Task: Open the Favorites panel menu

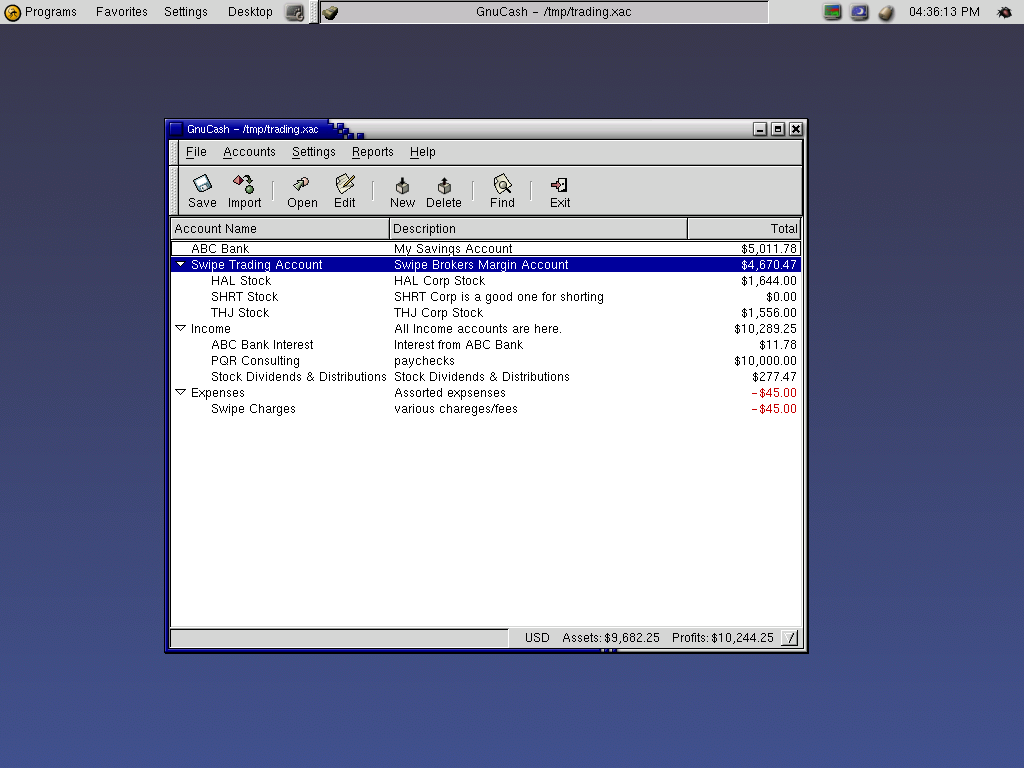Action: point(121,12)
